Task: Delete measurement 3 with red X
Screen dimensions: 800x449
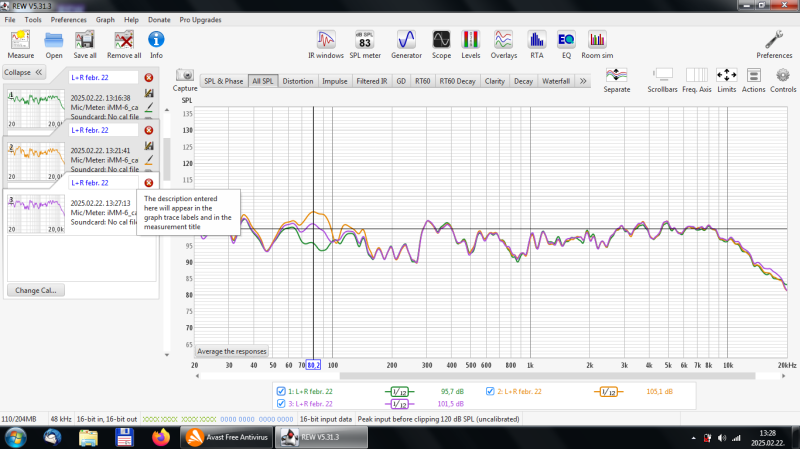Action: (x=148, y=183)
